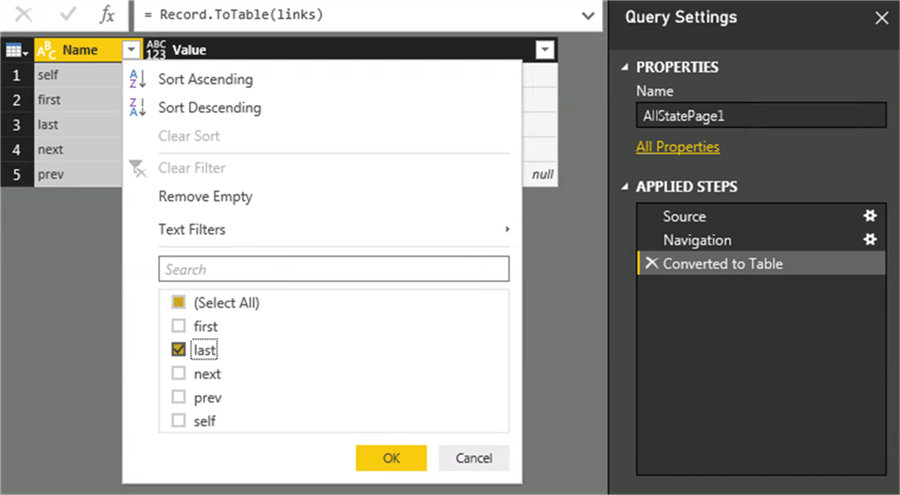This screenshot has height=495, width=900.
Task: Open settings gear for Source step
Action: click(x=870, y=216)
